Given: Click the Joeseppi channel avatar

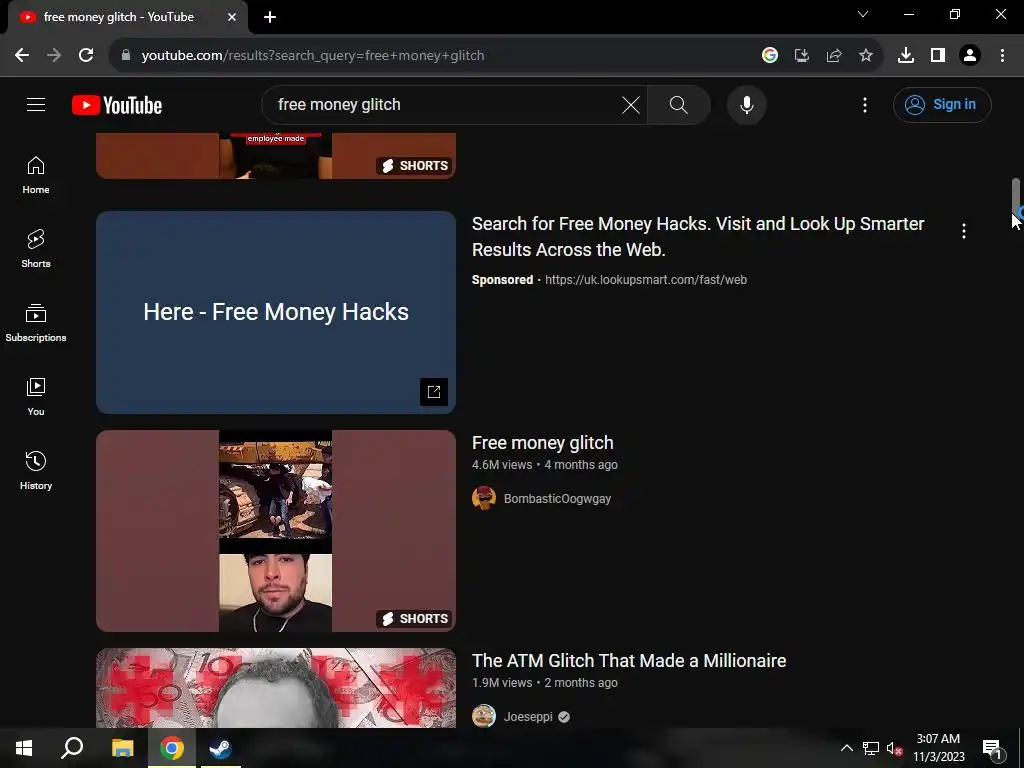Looking at the screenshot, I should 484,716.
